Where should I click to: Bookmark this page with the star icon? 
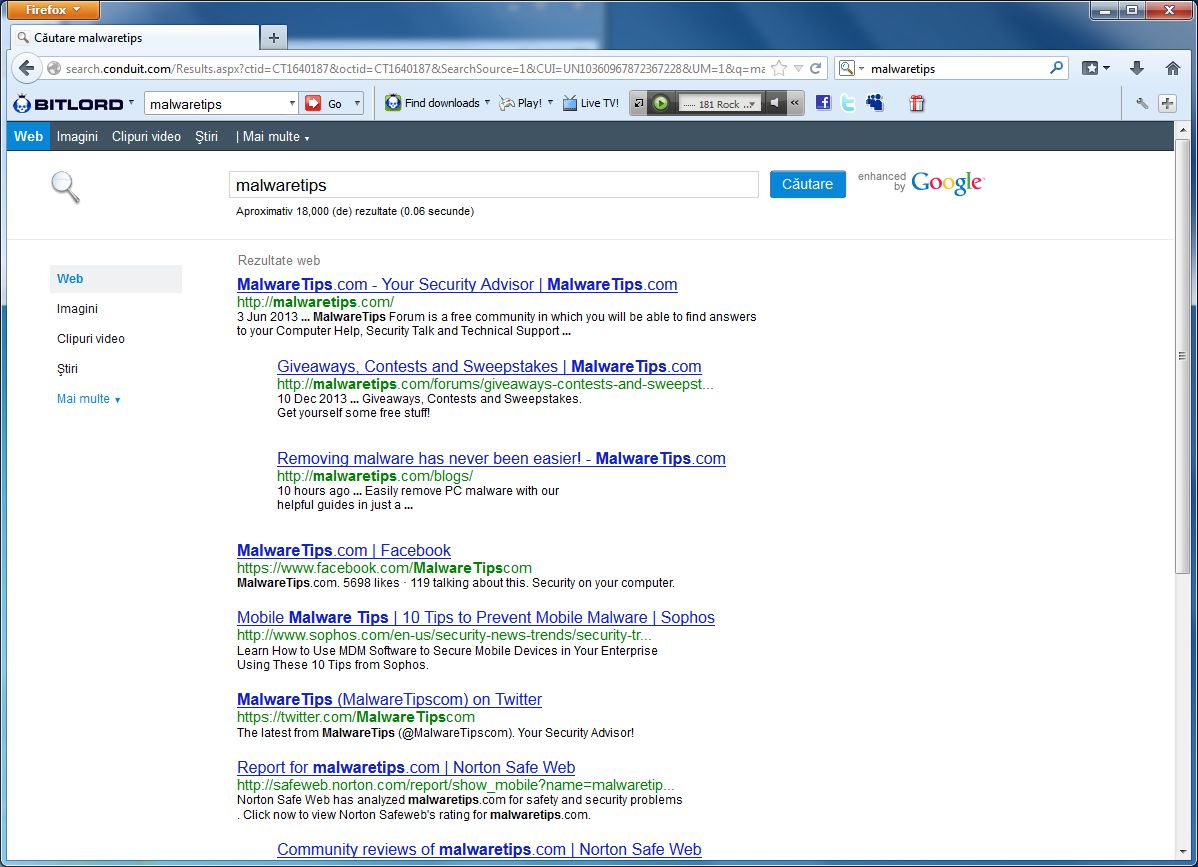(779, 68)
